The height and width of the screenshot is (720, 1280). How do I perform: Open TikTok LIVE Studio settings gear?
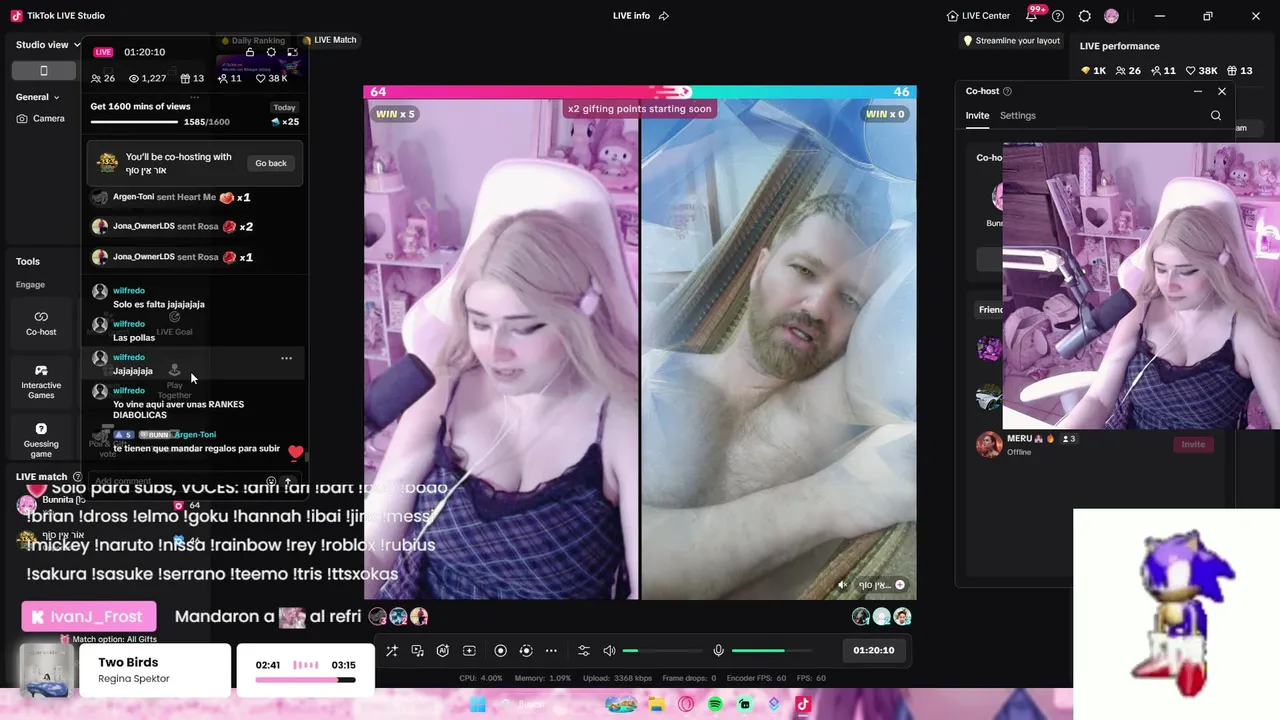(x=1085, y=16)
